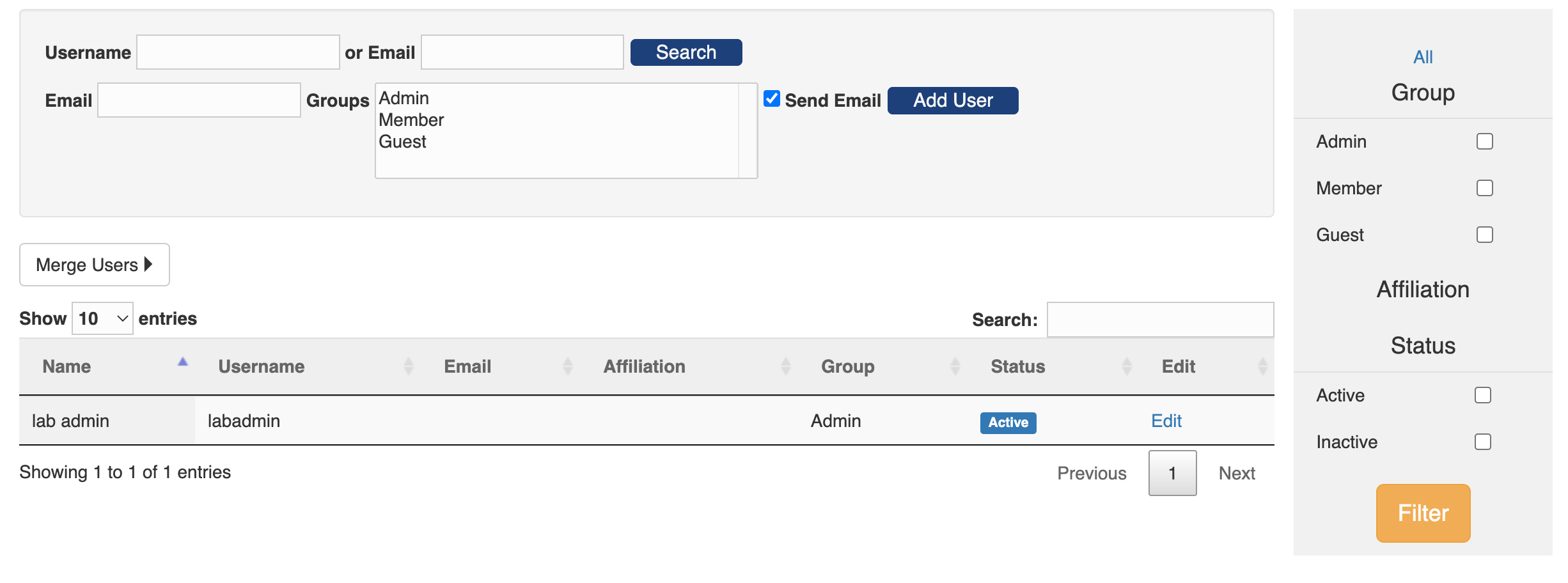This screenshot has width=1568, height=583.
Task: Click the Email column sort icon
Action: [x=567, y=366]
